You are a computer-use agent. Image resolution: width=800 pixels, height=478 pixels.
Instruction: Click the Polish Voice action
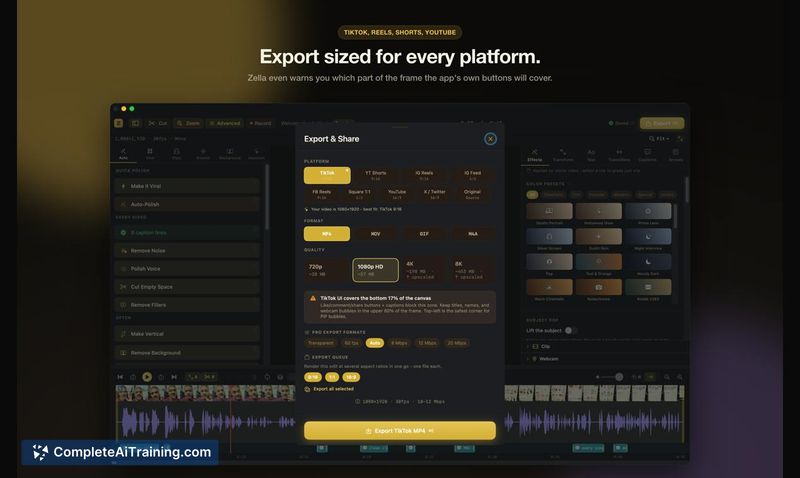[x=187, y=268]
